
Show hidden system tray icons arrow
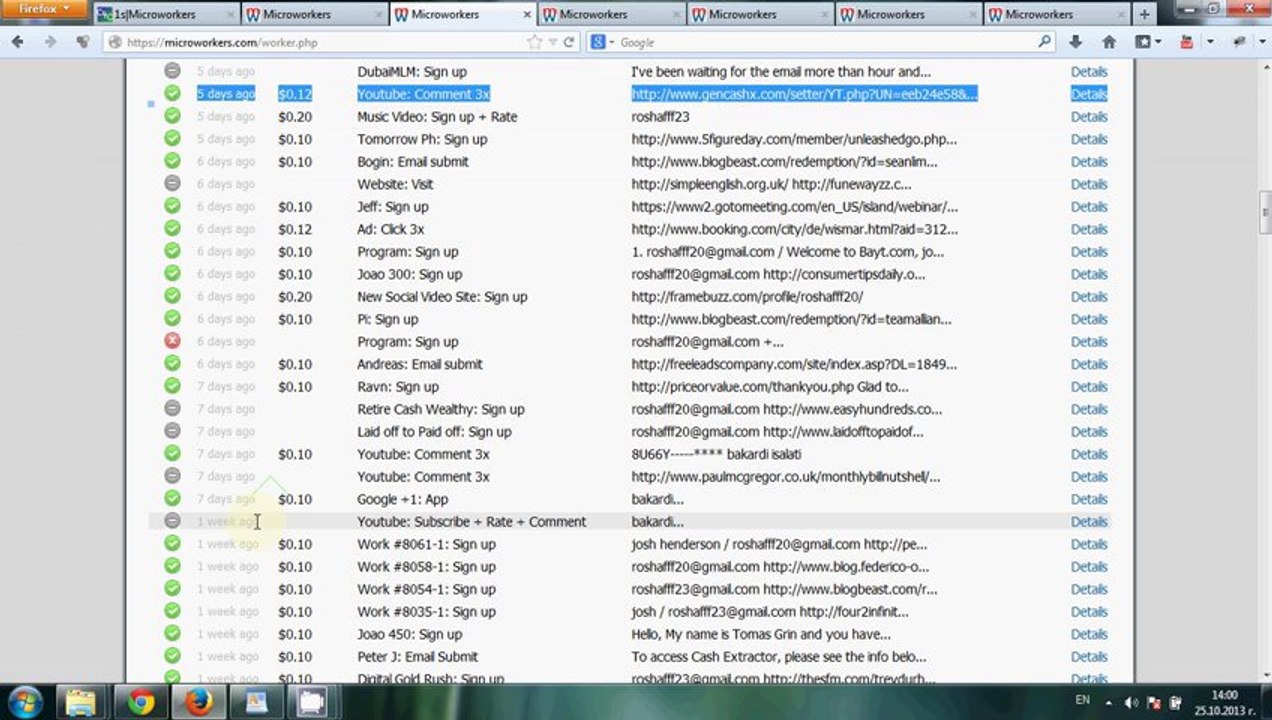[x=1108, y=702]
